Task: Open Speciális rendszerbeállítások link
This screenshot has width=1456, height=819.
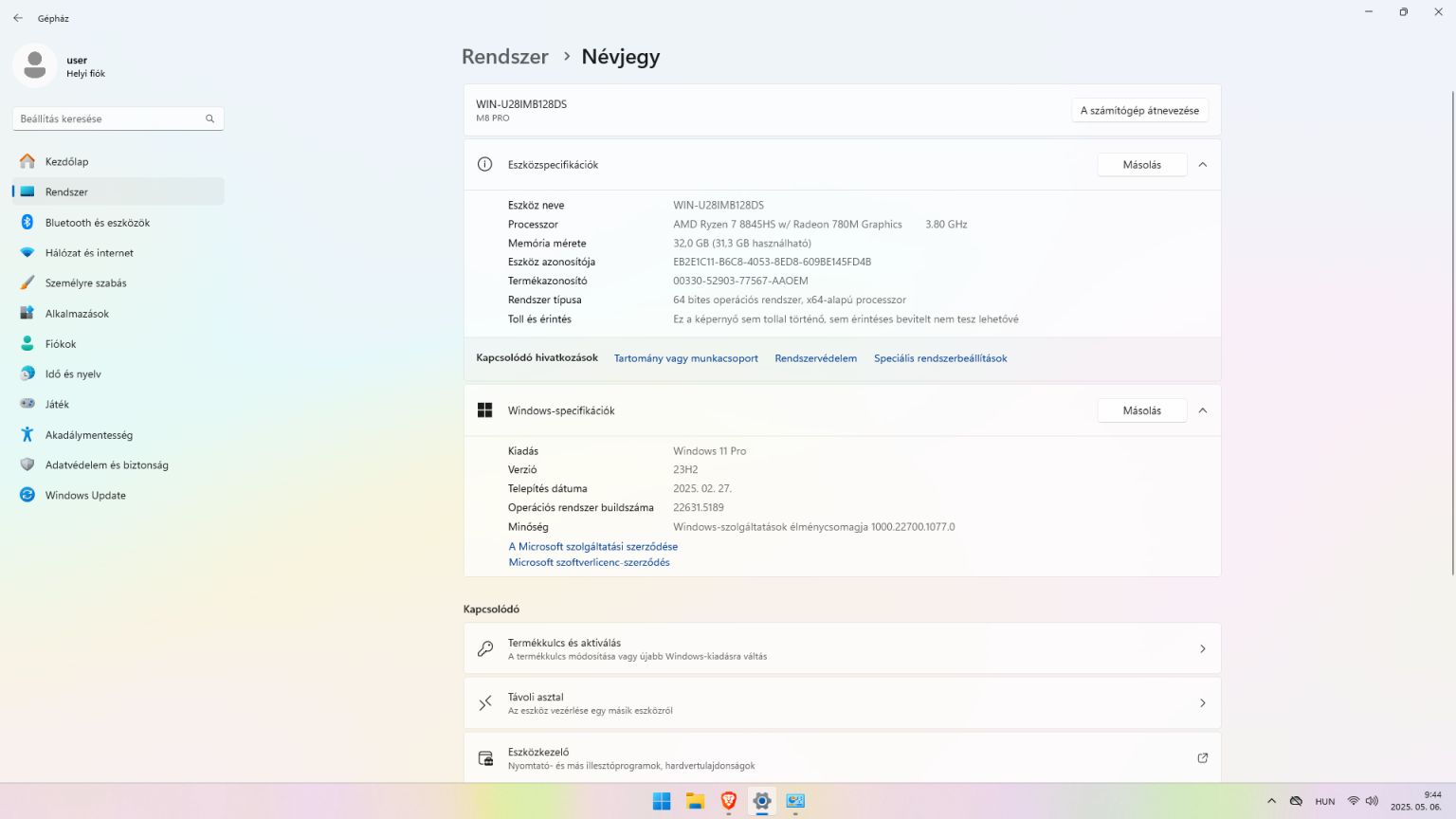Action: 940,358
